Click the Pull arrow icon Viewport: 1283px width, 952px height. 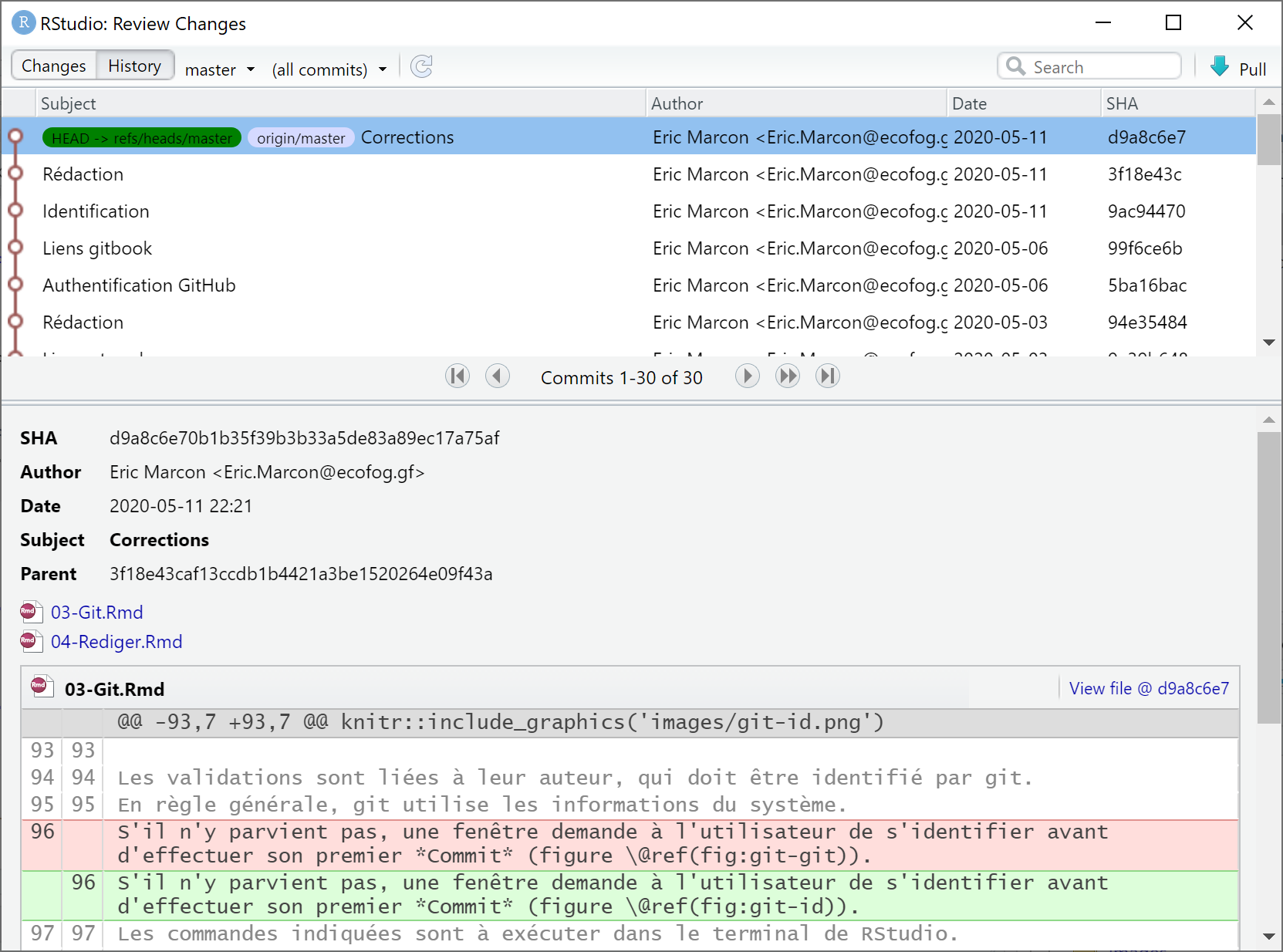1220,66
